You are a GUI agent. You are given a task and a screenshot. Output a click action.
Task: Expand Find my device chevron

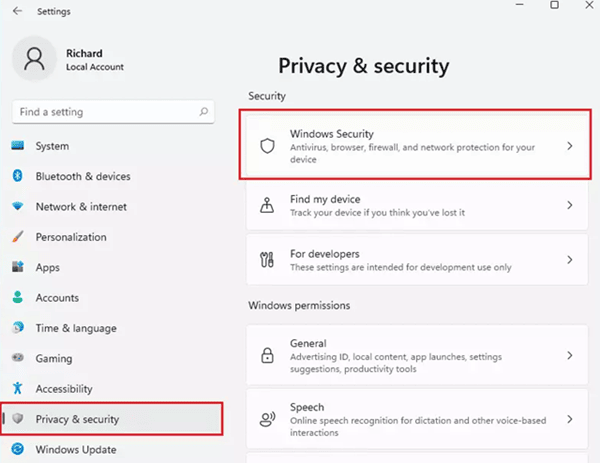[x=569, y=205]
